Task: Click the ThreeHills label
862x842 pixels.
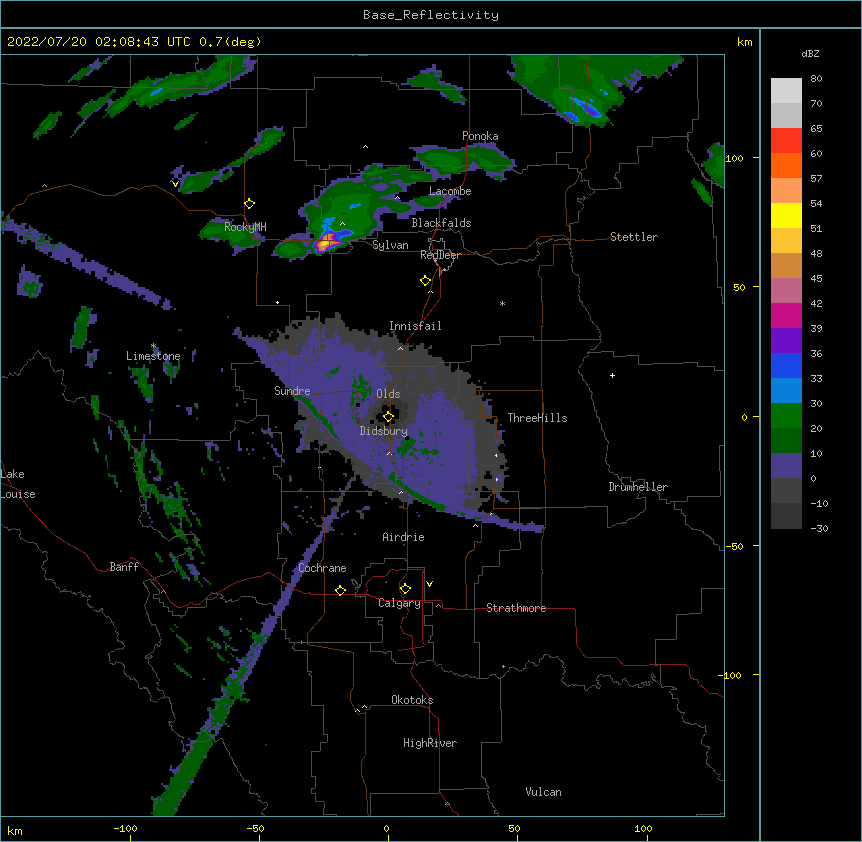Action: coord(537,418)
